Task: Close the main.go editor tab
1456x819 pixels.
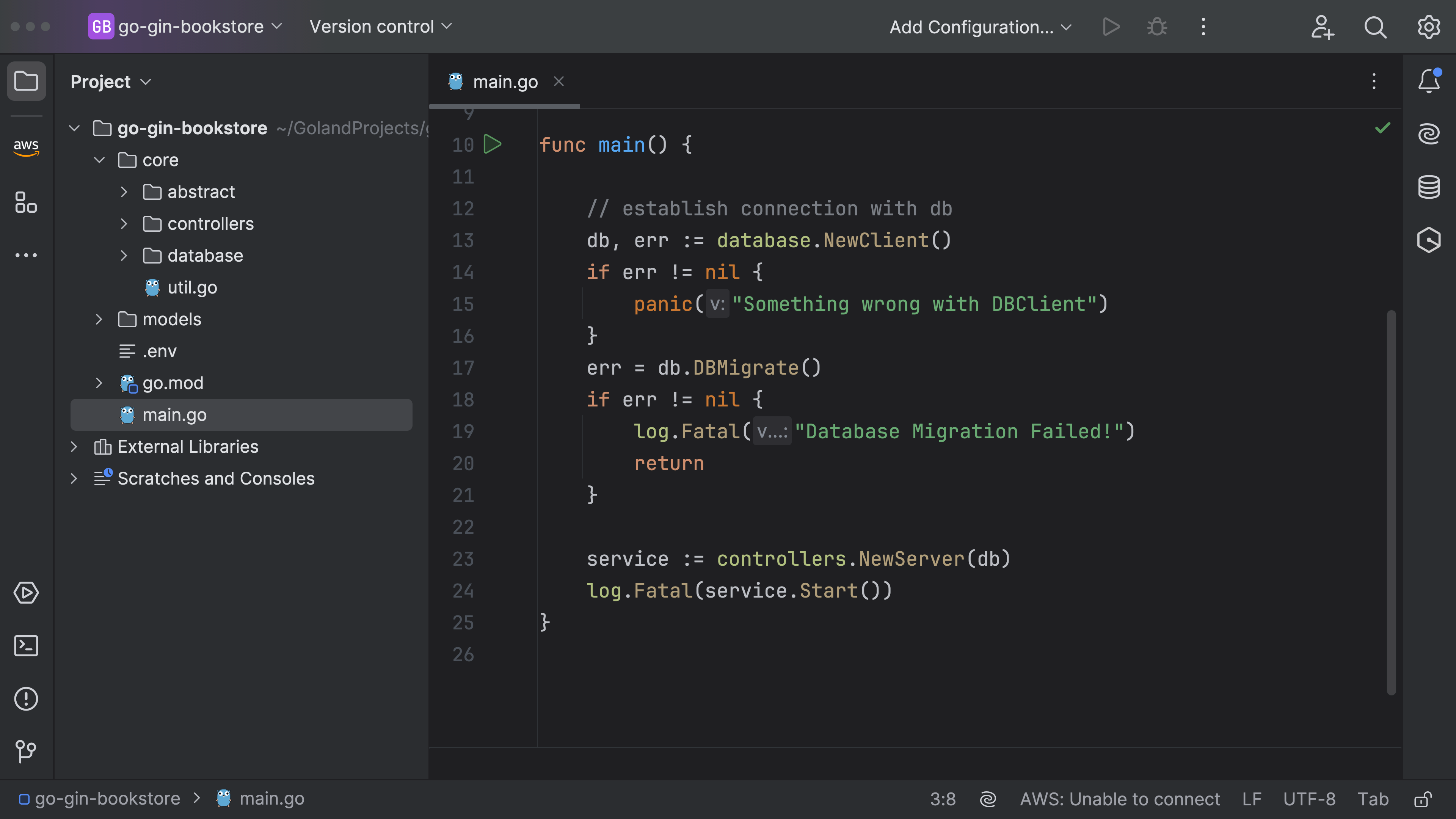Action: tap(559, 82)
